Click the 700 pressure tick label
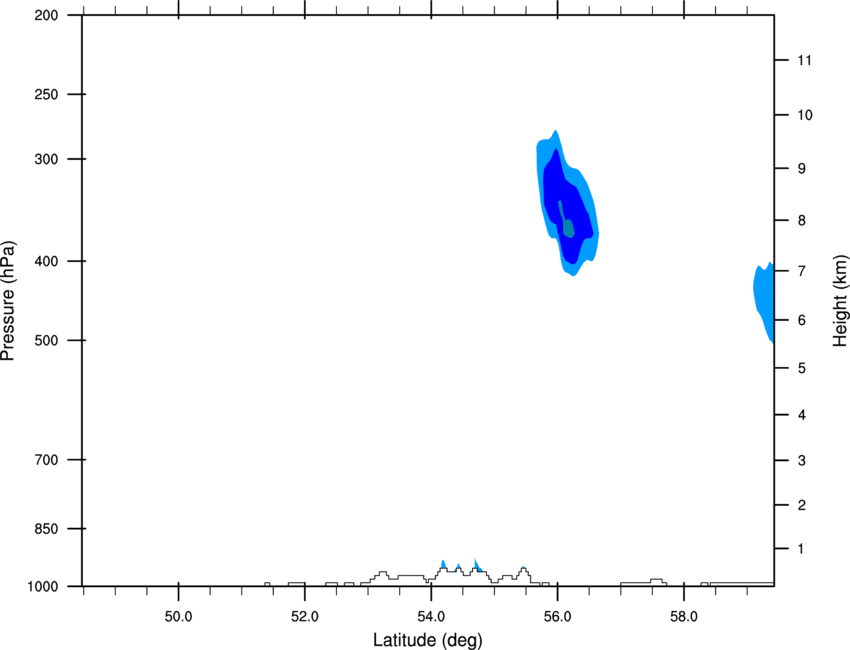Image resolution: width=850 pixels, height=650 pixels. click(46, 460)
